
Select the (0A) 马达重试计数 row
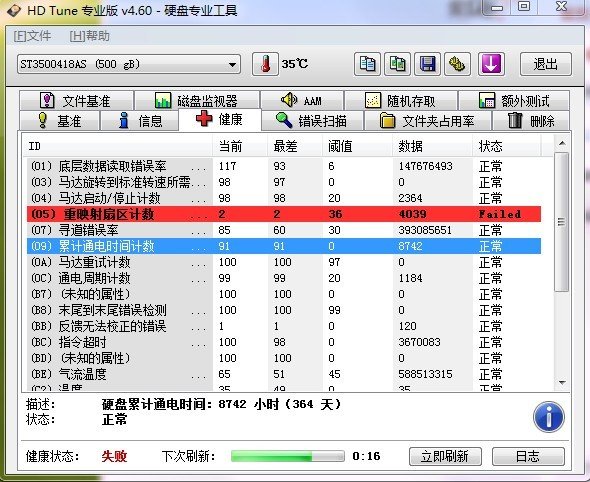[x=284, y=262]
